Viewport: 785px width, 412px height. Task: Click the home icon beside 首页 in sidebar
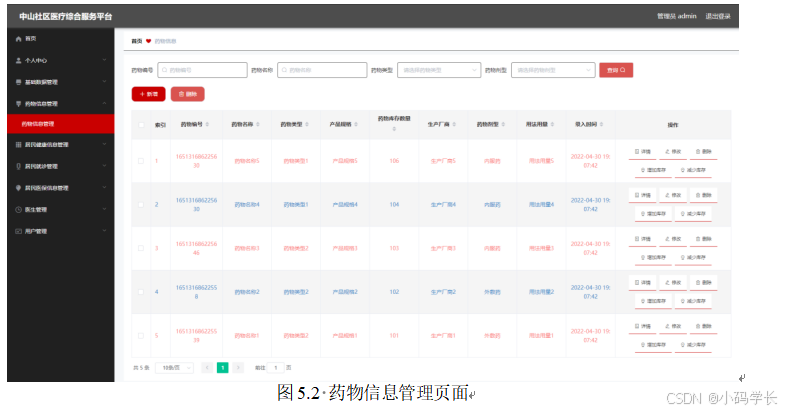19,39
